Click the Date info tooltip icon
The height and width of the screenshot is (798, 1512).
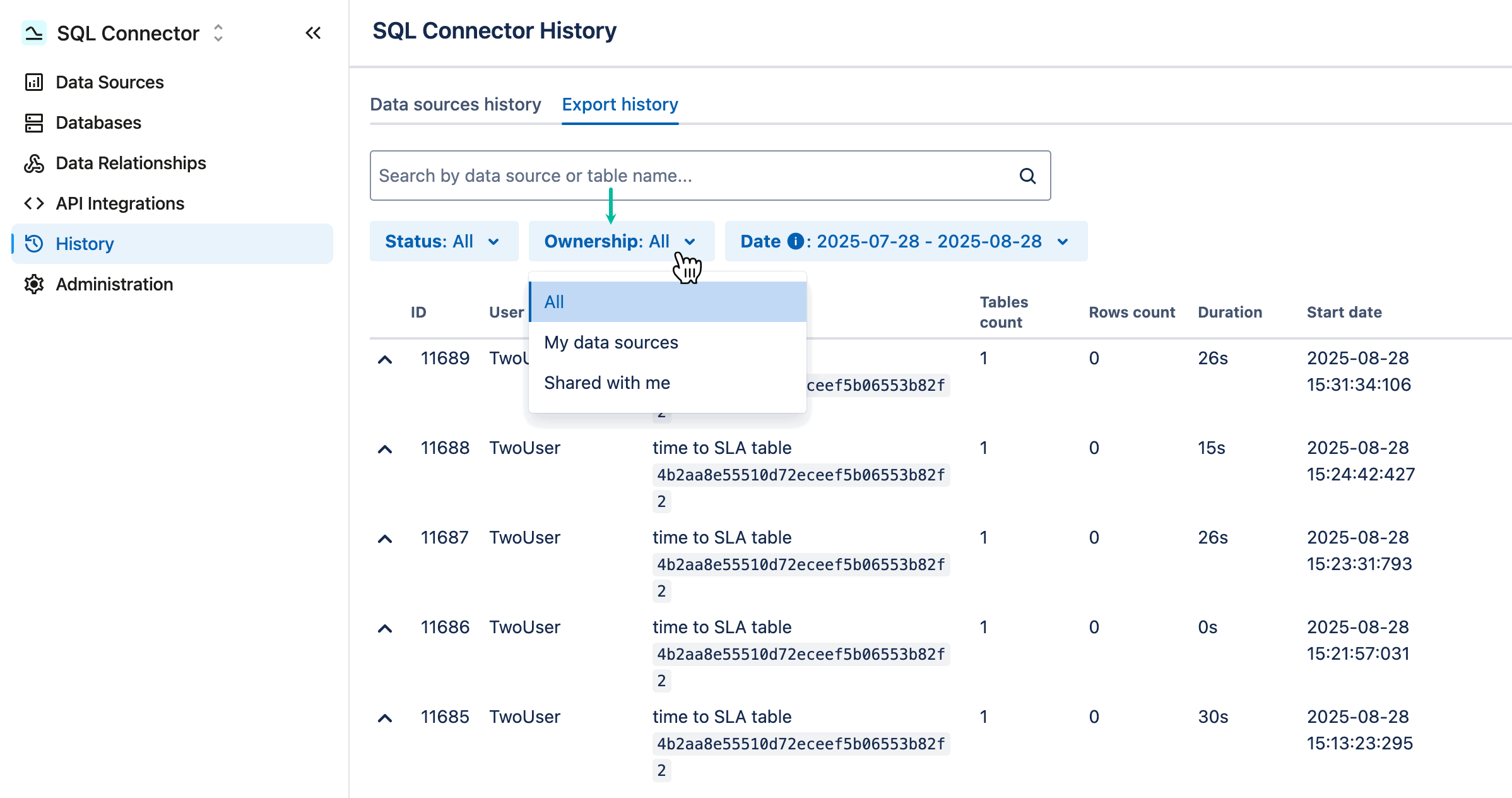[796, 241]
